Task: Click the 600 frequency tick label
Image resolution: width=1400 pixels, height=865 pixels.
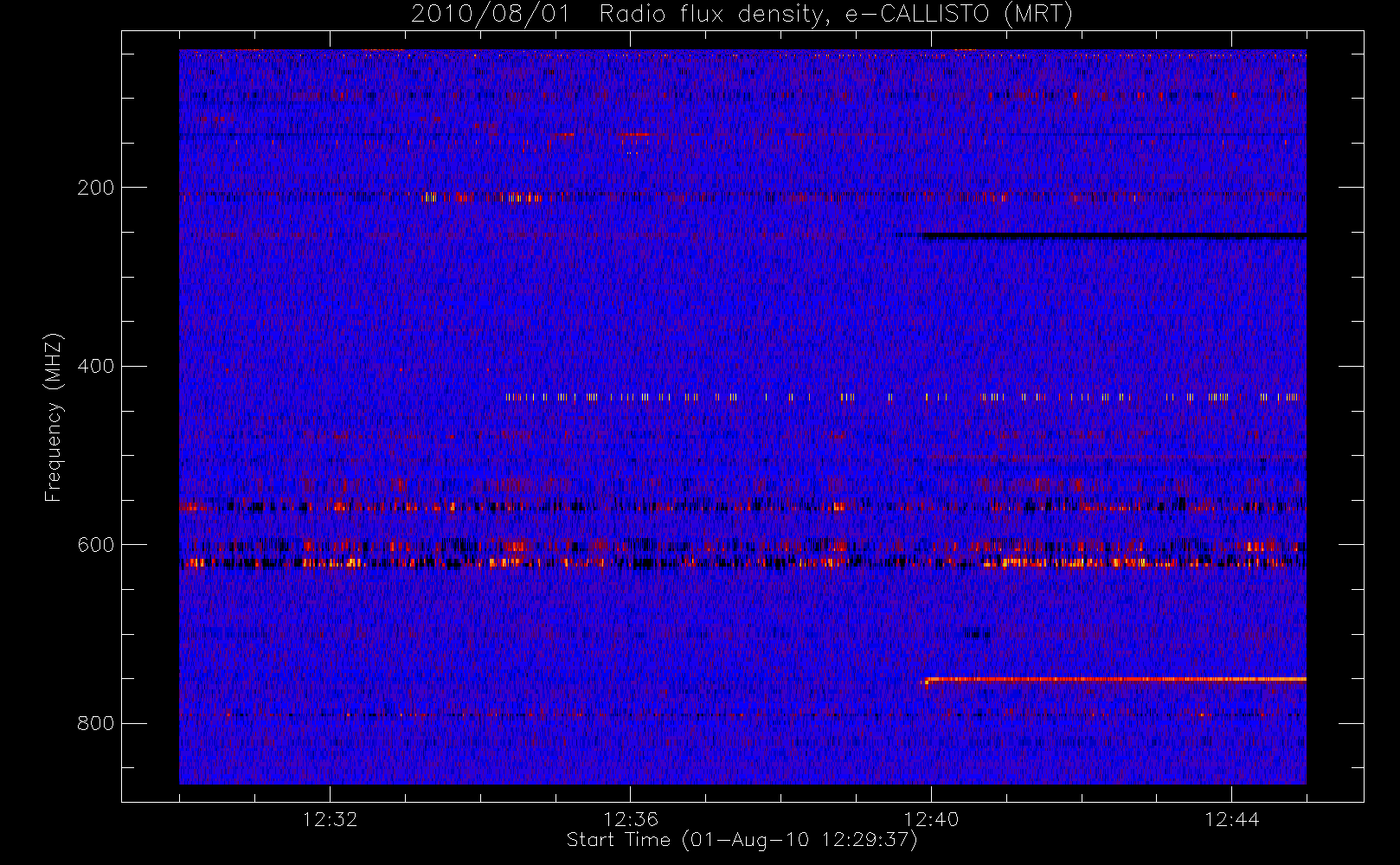Action: [x=96, y=545]
